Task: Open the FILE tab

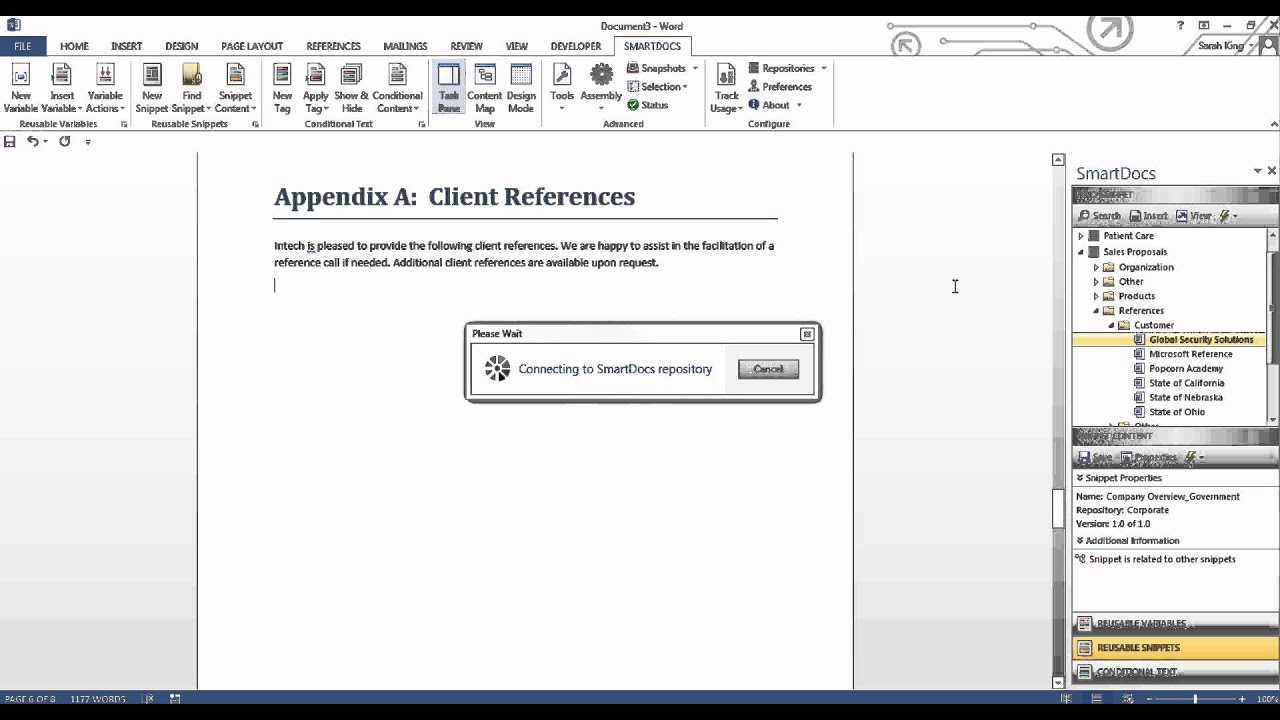Action: click(22, 46)
